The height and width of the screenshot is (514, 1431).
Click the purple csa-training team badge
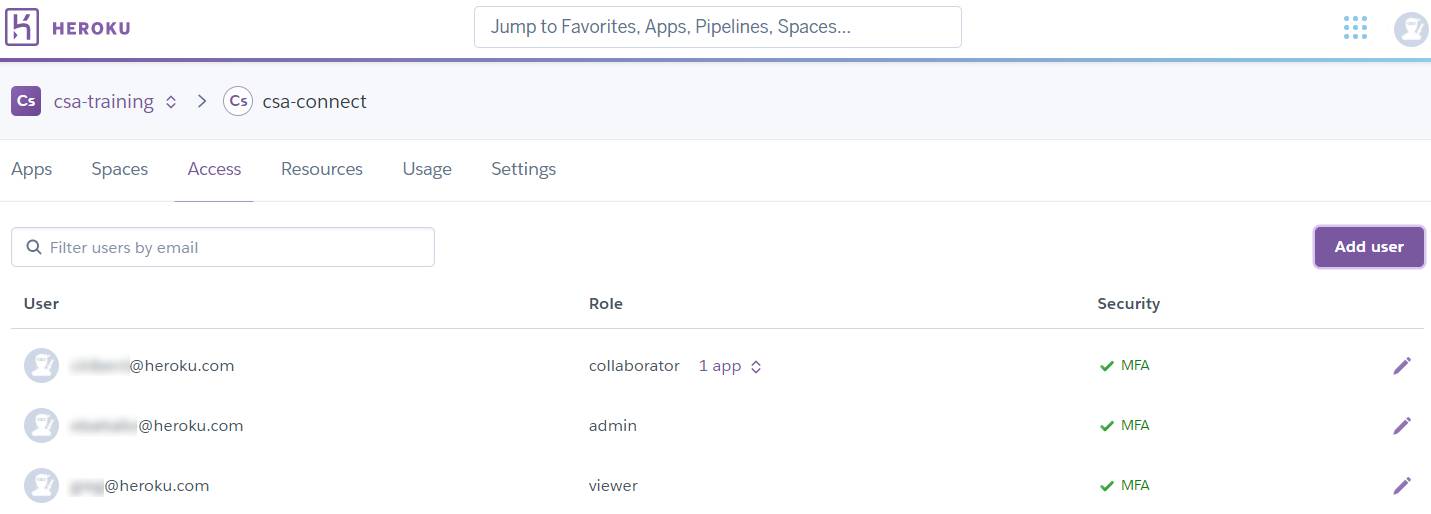[26, 101]
